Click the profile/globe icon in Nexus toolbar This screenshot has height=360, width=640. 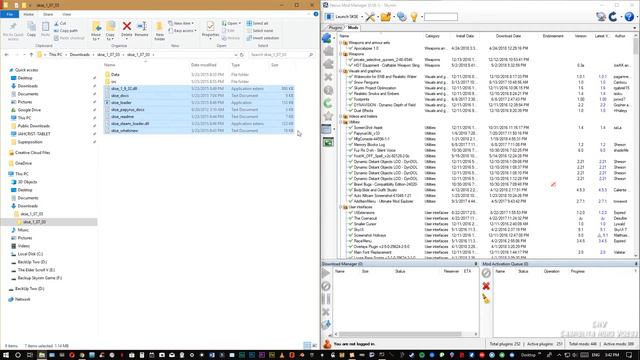point(402,17)
